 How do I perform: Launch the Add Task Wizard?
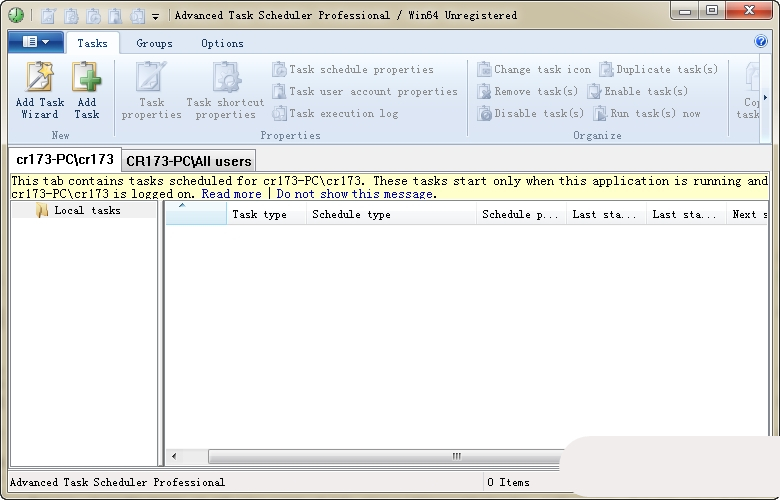(40, 91)
